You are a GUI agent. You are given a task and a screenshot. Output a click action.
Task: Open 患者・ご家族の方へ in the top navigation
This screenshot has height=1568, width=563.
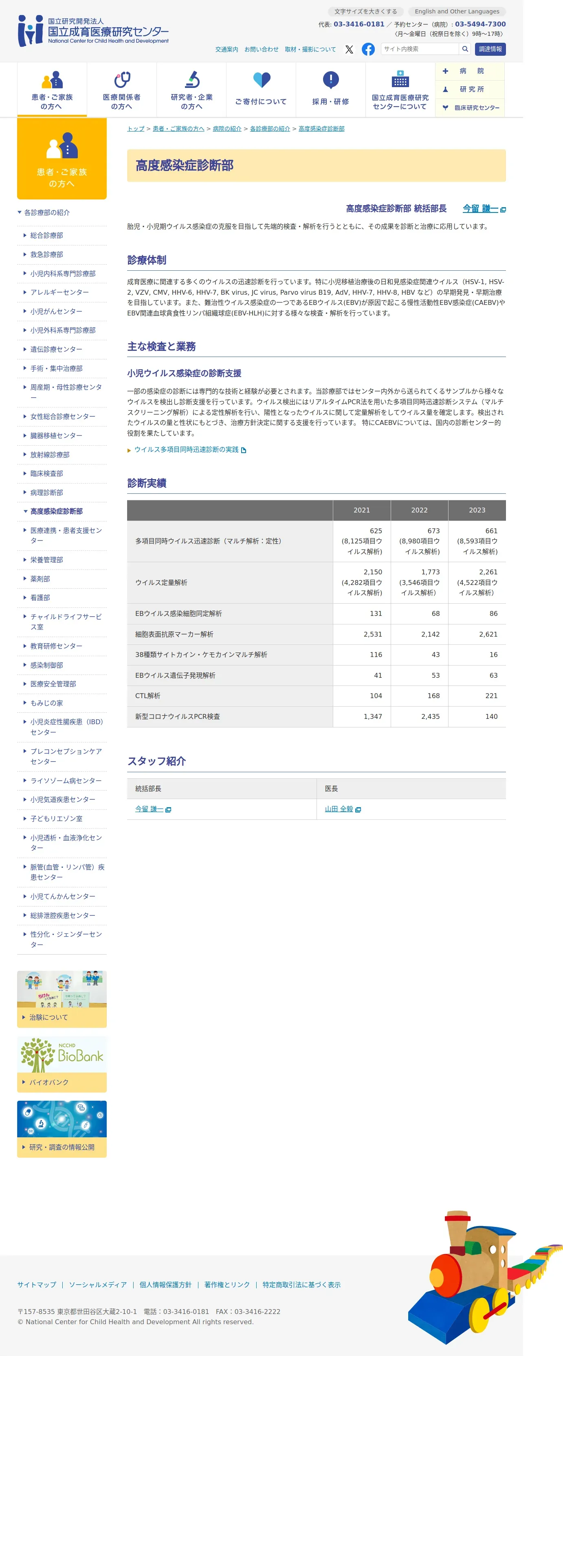click(x=52, y=90)
